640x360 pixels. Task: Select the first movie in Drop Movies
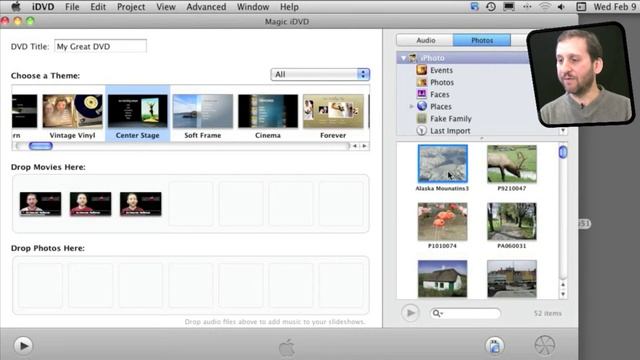coord(40,204)
